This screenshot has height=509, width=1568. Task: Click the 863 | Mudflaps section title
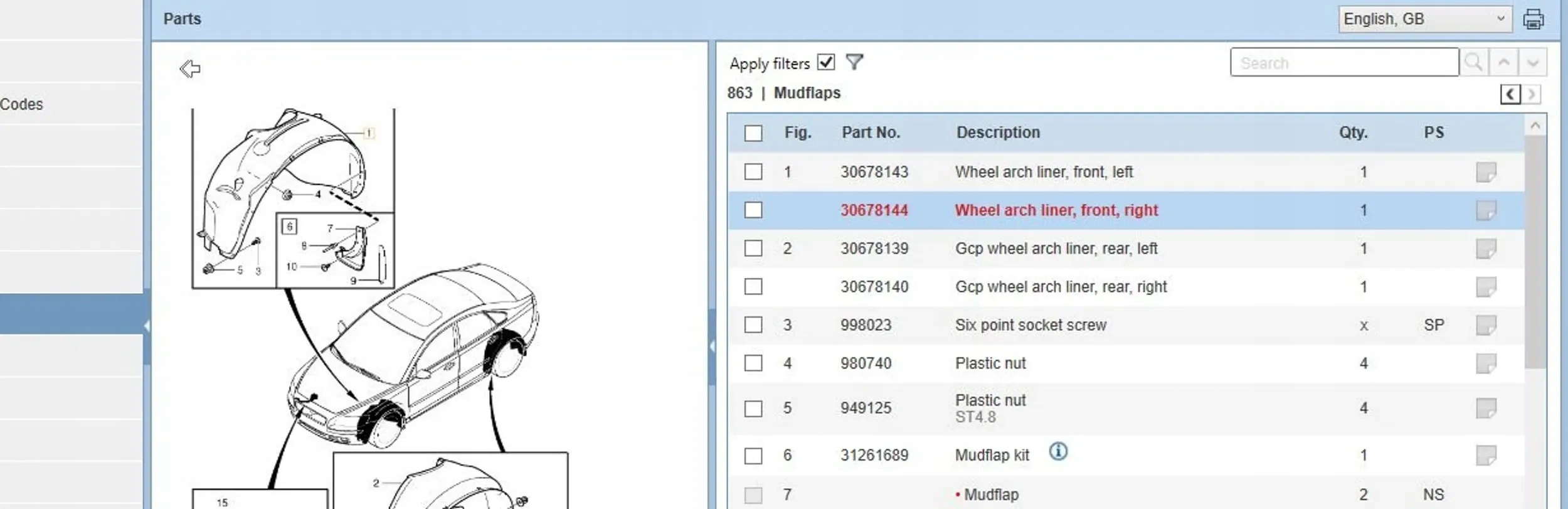pos(783,93)
